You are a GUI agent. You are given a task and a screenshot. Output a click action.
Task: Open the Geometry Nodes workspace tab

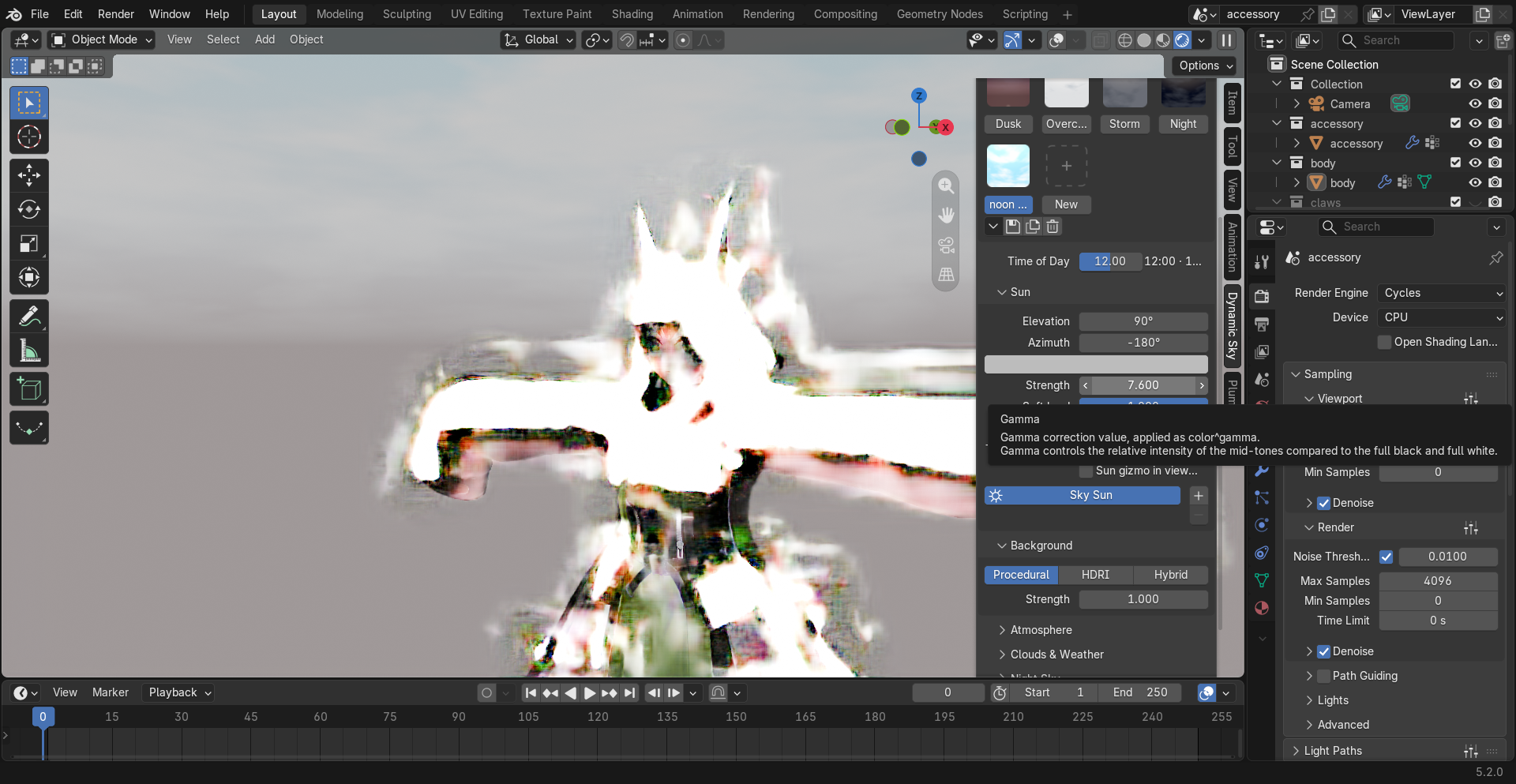[940, 14]
